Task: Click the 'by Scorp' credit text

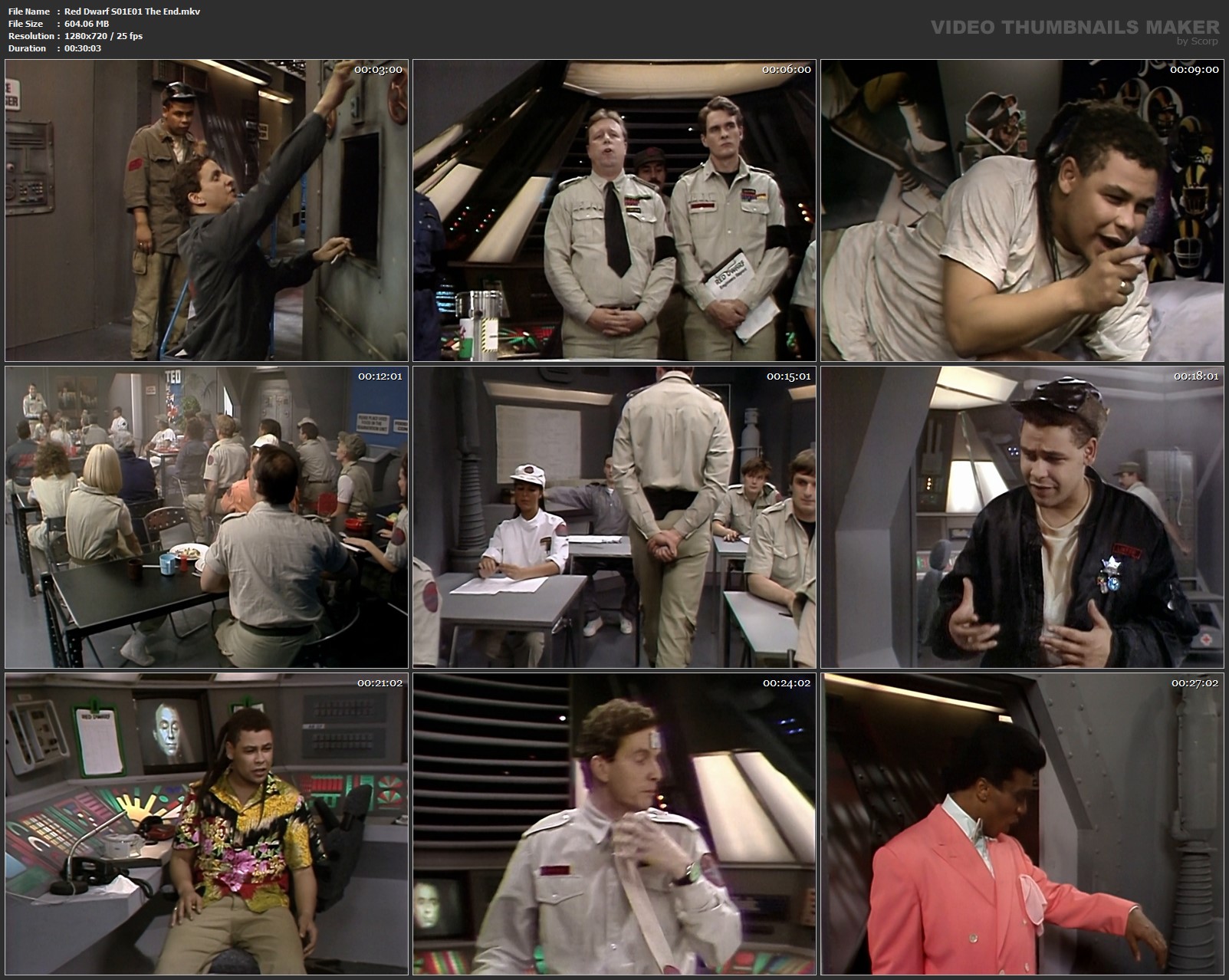Action: point(1198,41)
